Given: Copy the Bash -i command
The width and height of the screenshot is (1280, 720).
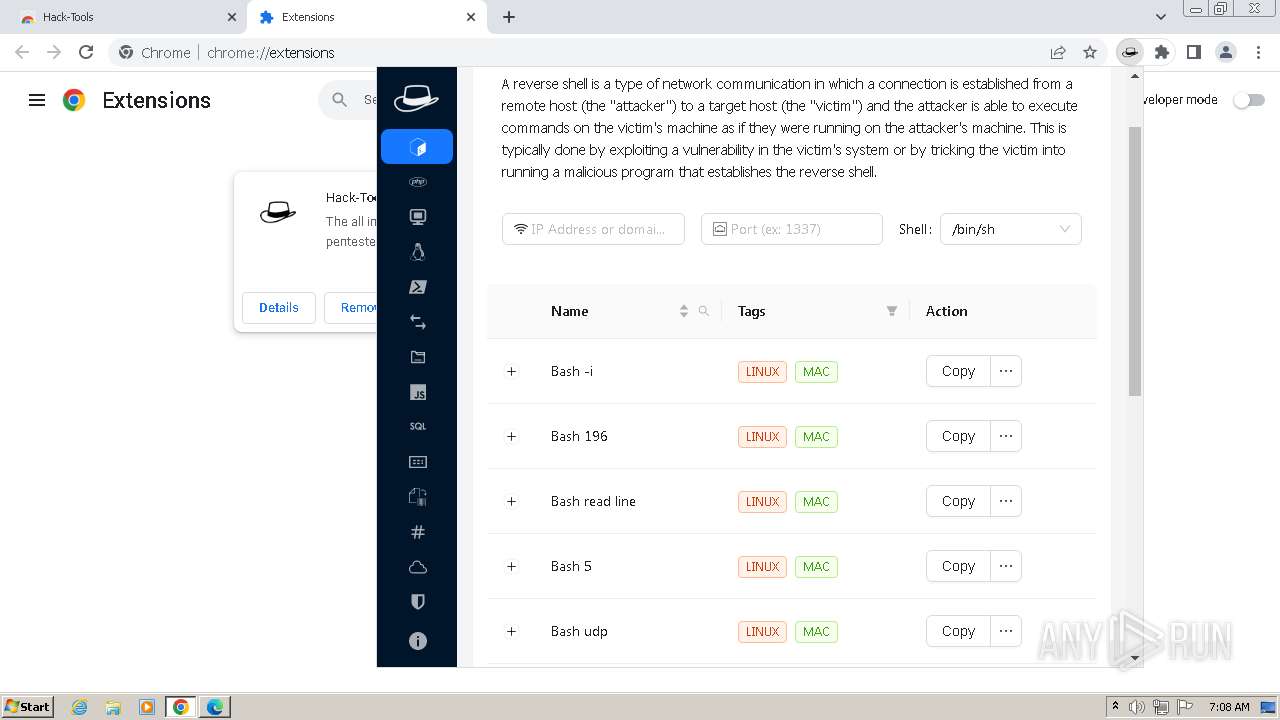Looking at the screenshot, I should pyautogui.click(x=958, y=371).
